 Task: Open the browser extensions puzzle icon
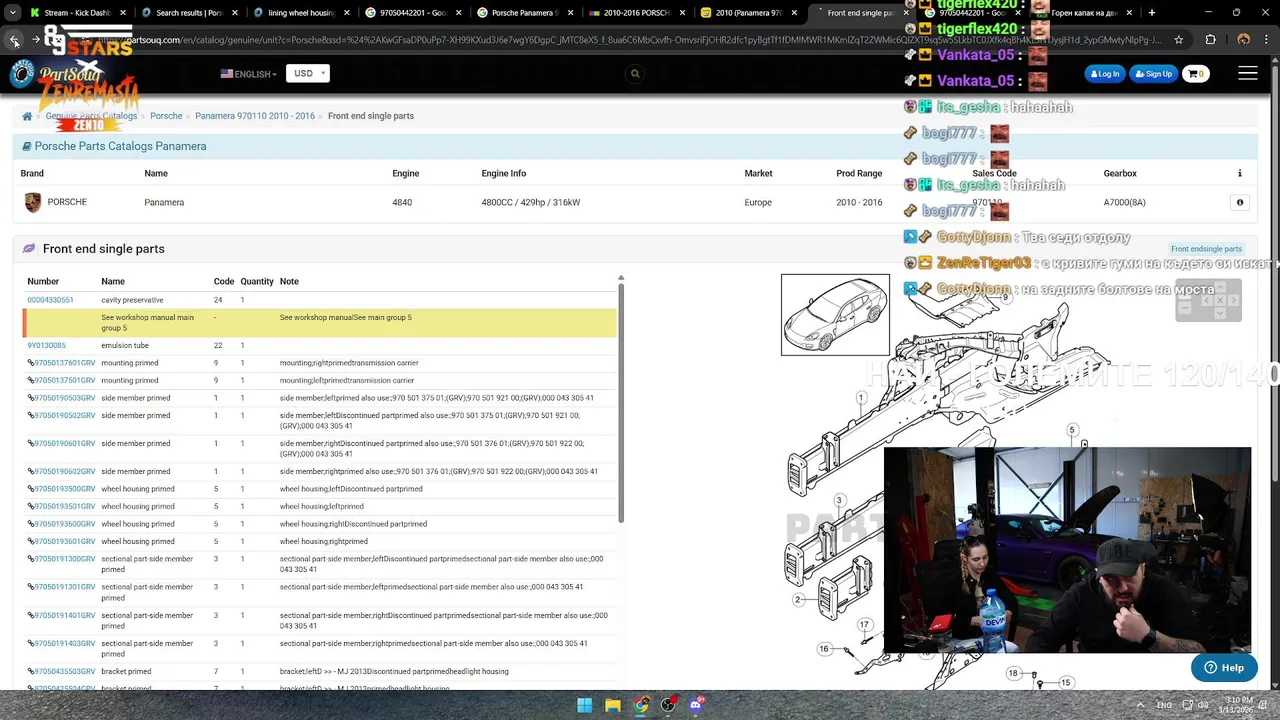1210,40
